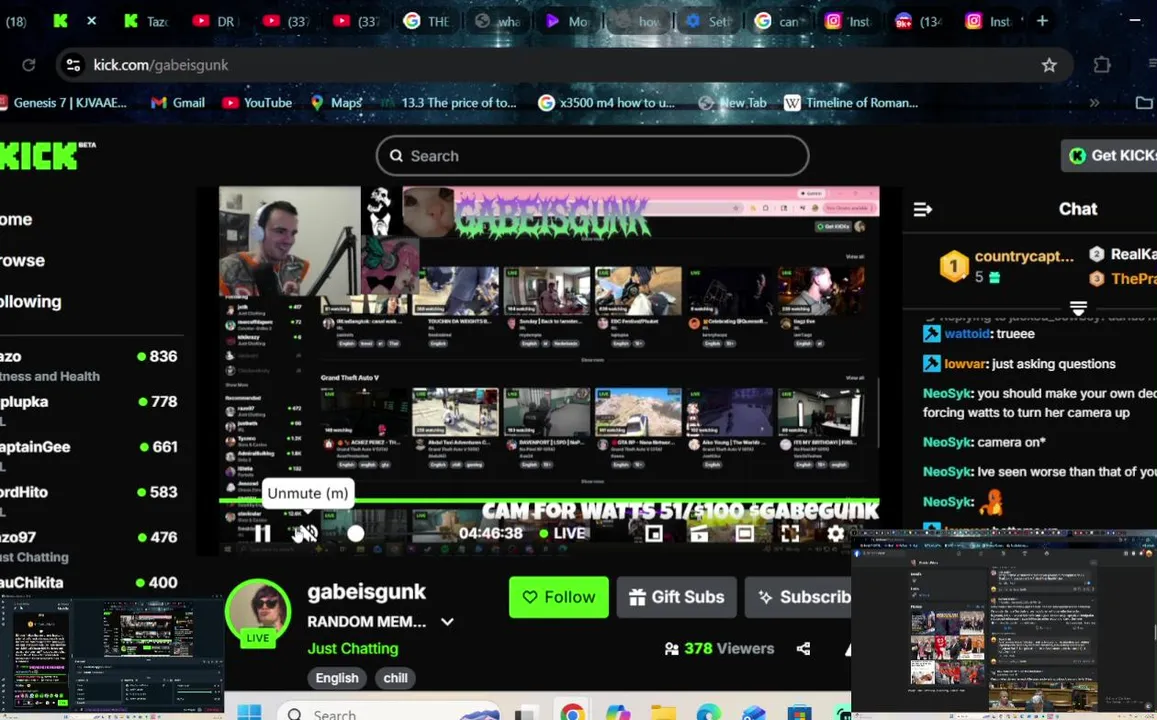1157x720 pixels.
Task: Open gabeisgunk channel name link
Action: pyautogui.click(x=367, y=592)
